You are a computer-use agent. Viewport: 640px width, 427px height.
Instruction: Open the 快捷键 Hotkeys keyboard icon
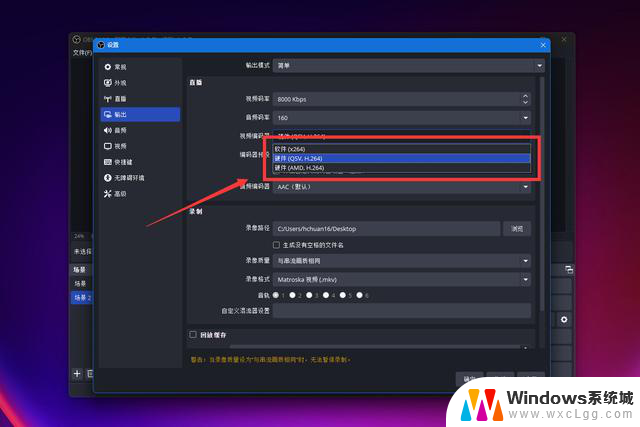click(108, 162)
